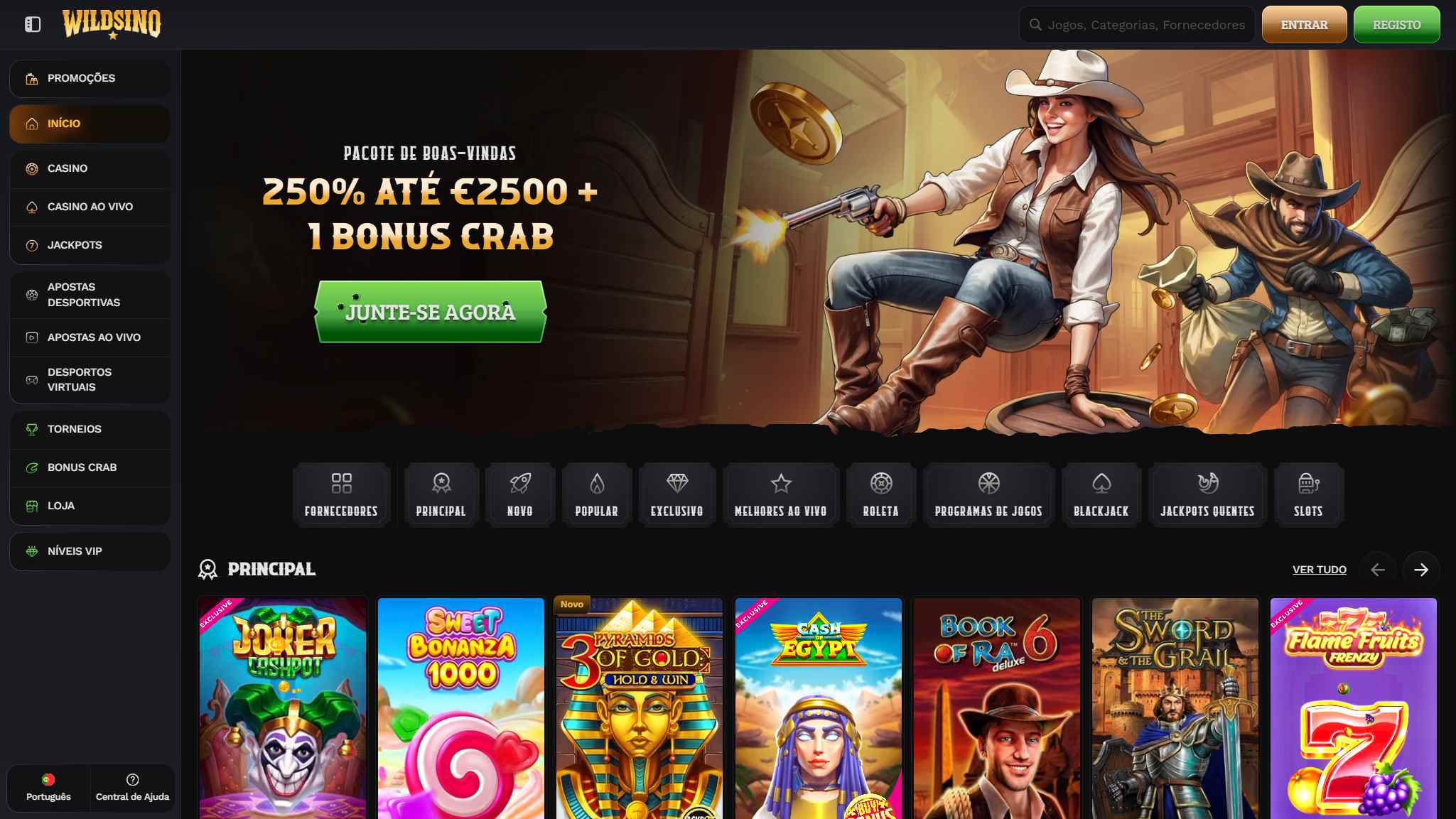Focus the games search field
This screenshot has width=1456, height=819.
click(x=1137, y=25)
